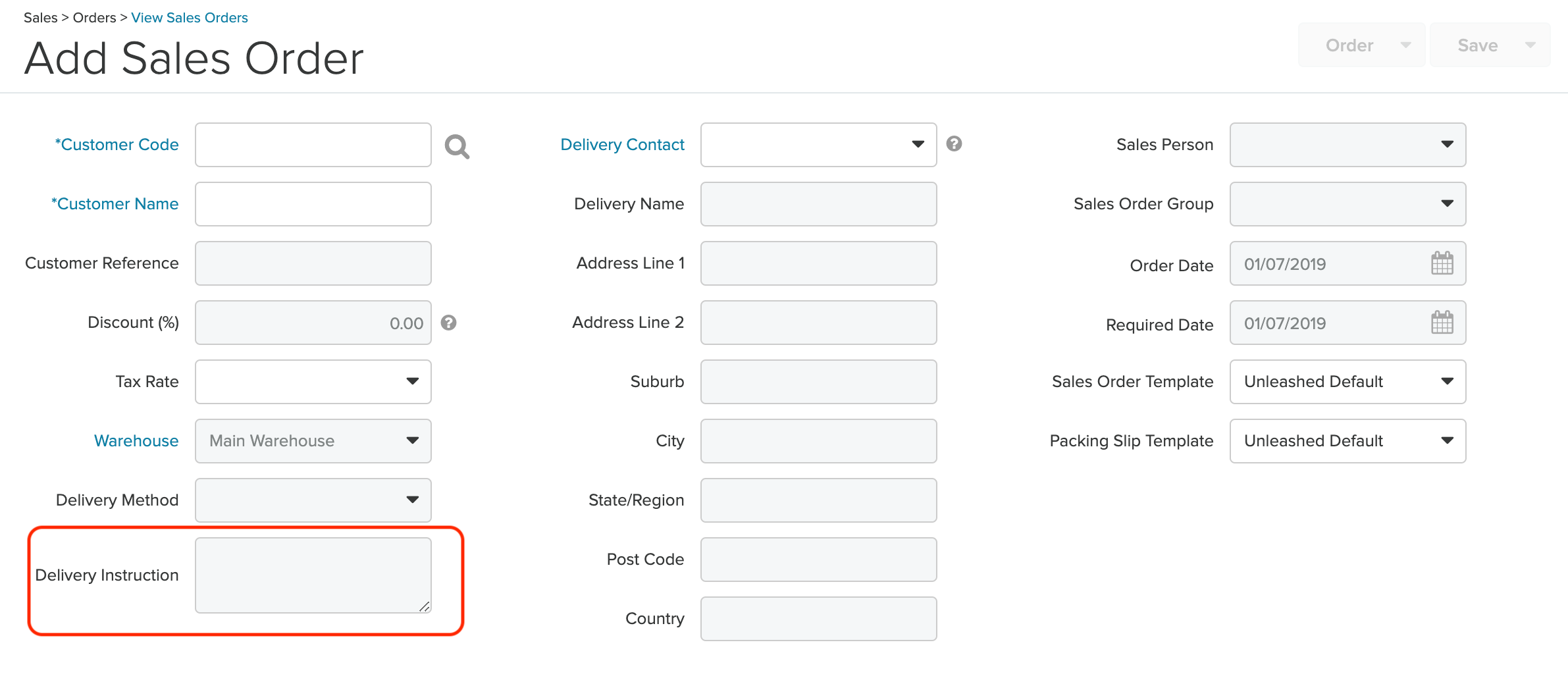
Task: Change the Main Warehouse selection dropdown
Action: (x=413, y=440)
